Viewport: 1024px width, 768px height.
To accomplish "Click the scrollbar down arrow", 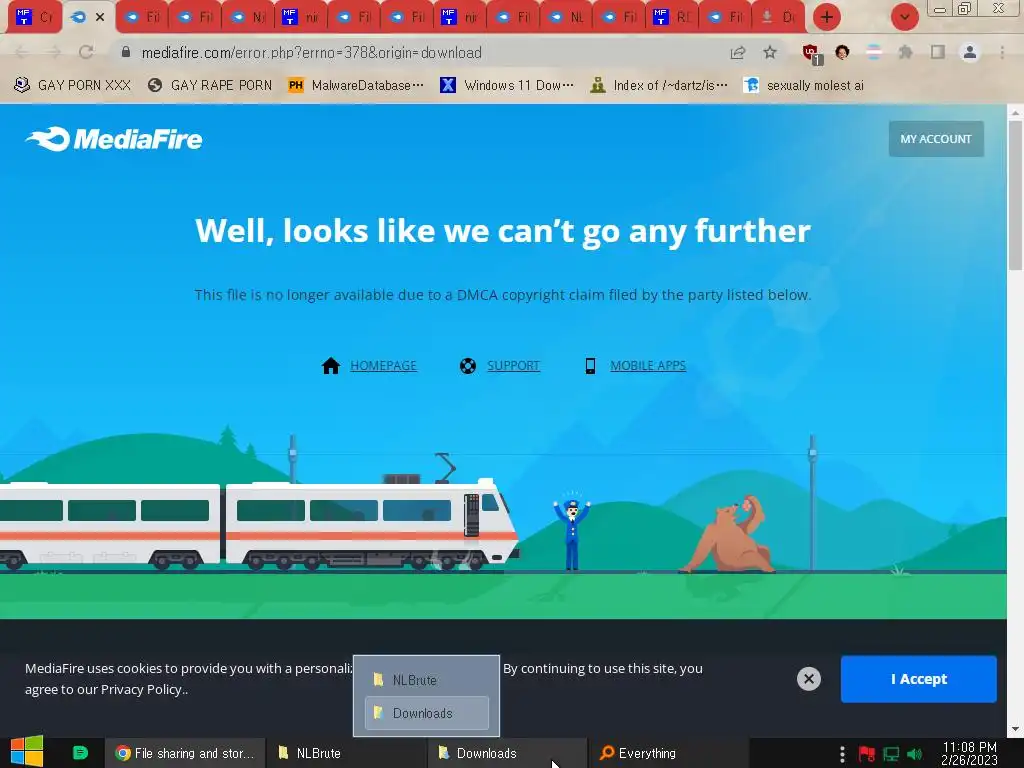I will pos(1015,729).
